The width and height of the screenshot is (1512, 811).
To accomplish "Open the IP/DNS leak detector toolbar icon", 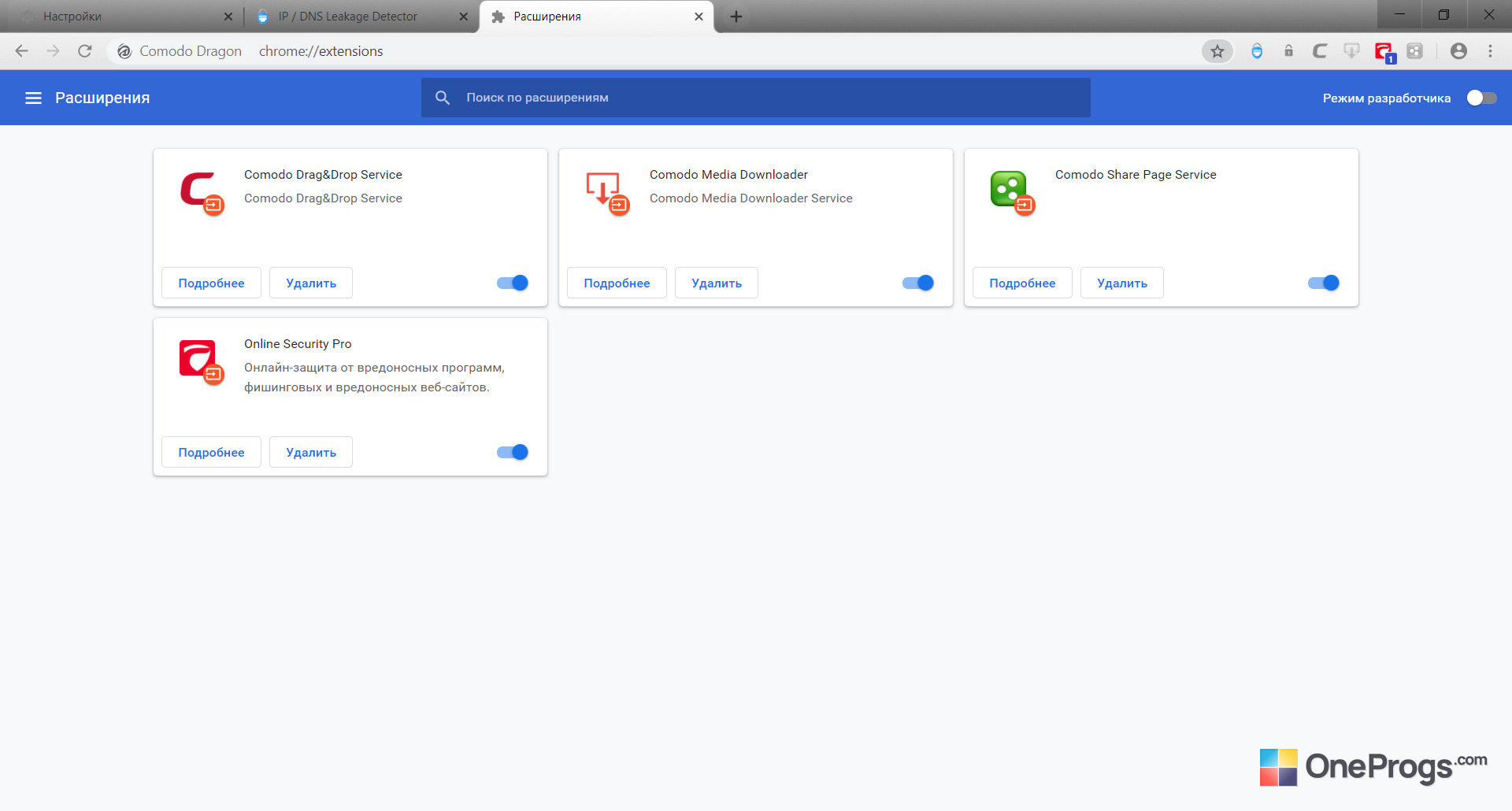I will pos(1257,51).
